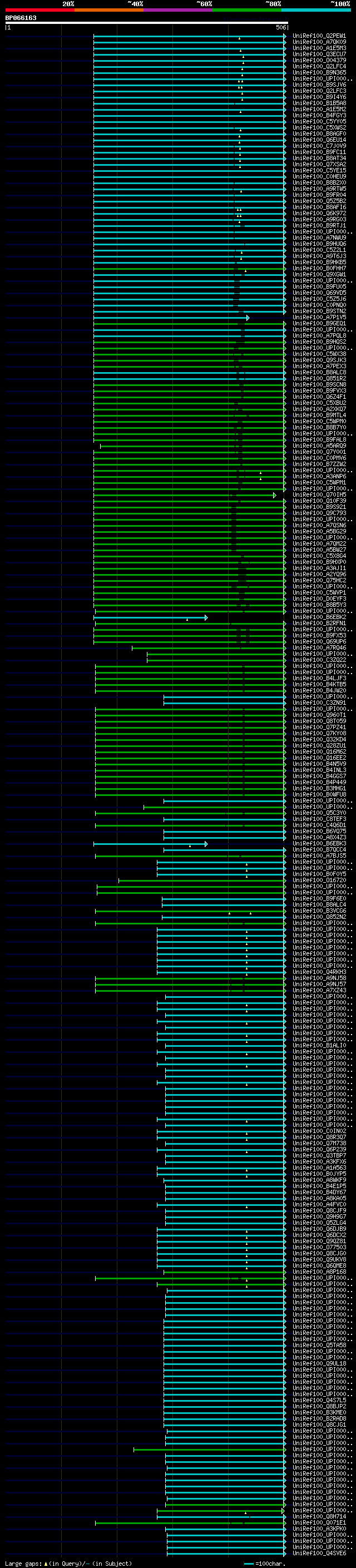
Task: Select the UniRef100_B4FGY3 label
Action: pyautogui.click(x=319, y=115)
